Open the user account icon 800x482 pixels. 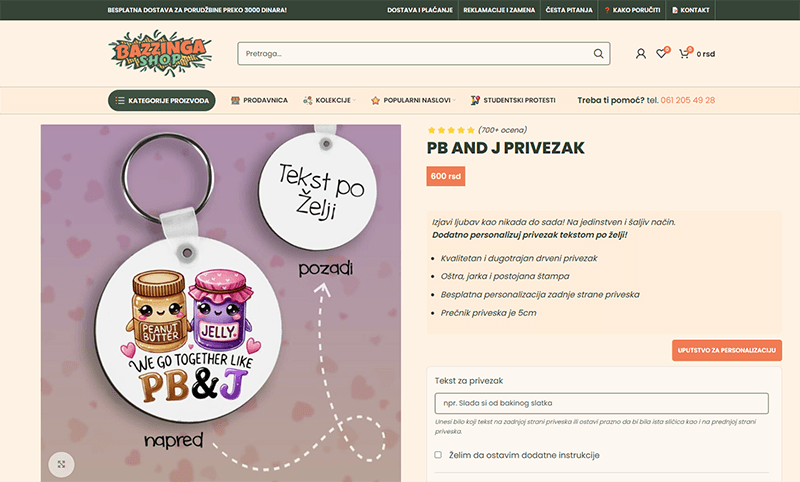(x=641, y=54)
